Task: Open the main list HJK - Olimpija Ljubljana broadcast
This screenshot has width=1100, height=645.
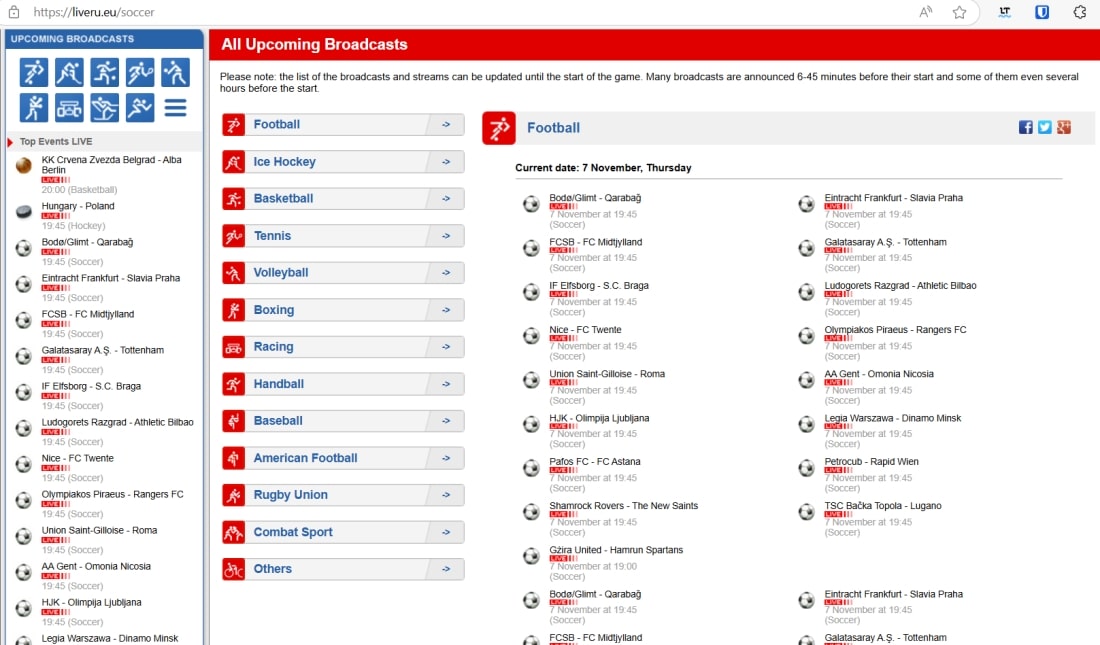Action: tap(599, 418)
